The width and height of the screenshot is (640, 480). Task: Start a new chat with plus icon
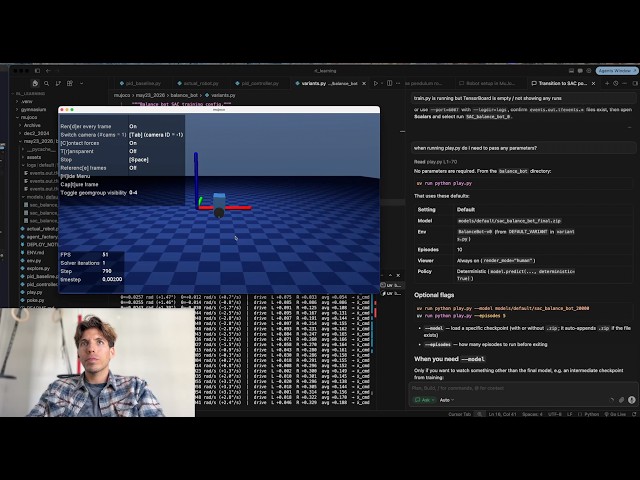click(607, 83)
